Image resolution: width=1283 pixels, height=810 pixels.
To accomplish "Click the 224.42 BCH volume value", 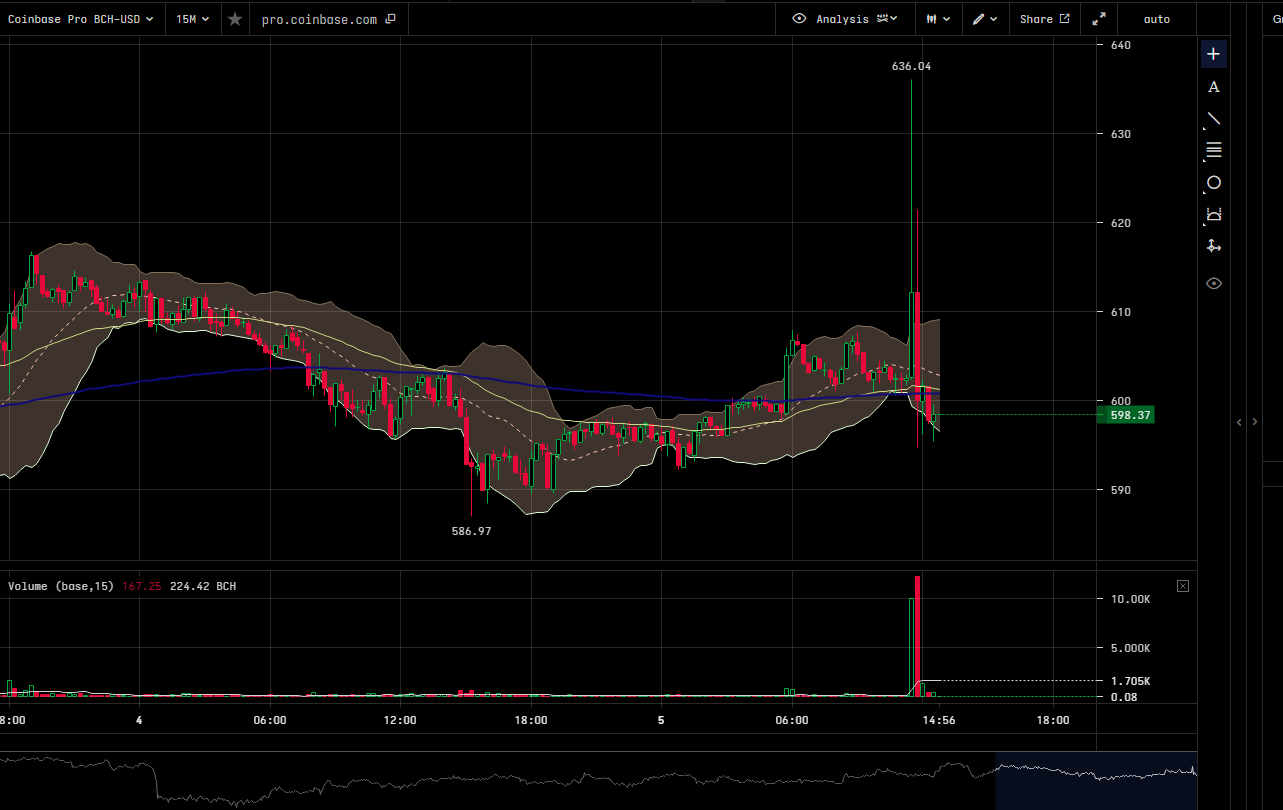I will click(204, 586).
